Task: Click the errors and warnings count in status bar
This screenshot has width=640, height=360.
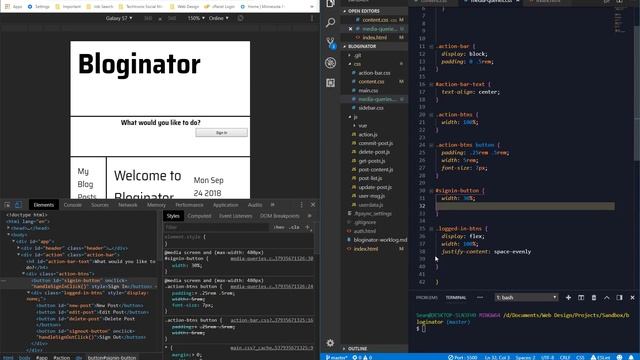Action: click(362, 357)
